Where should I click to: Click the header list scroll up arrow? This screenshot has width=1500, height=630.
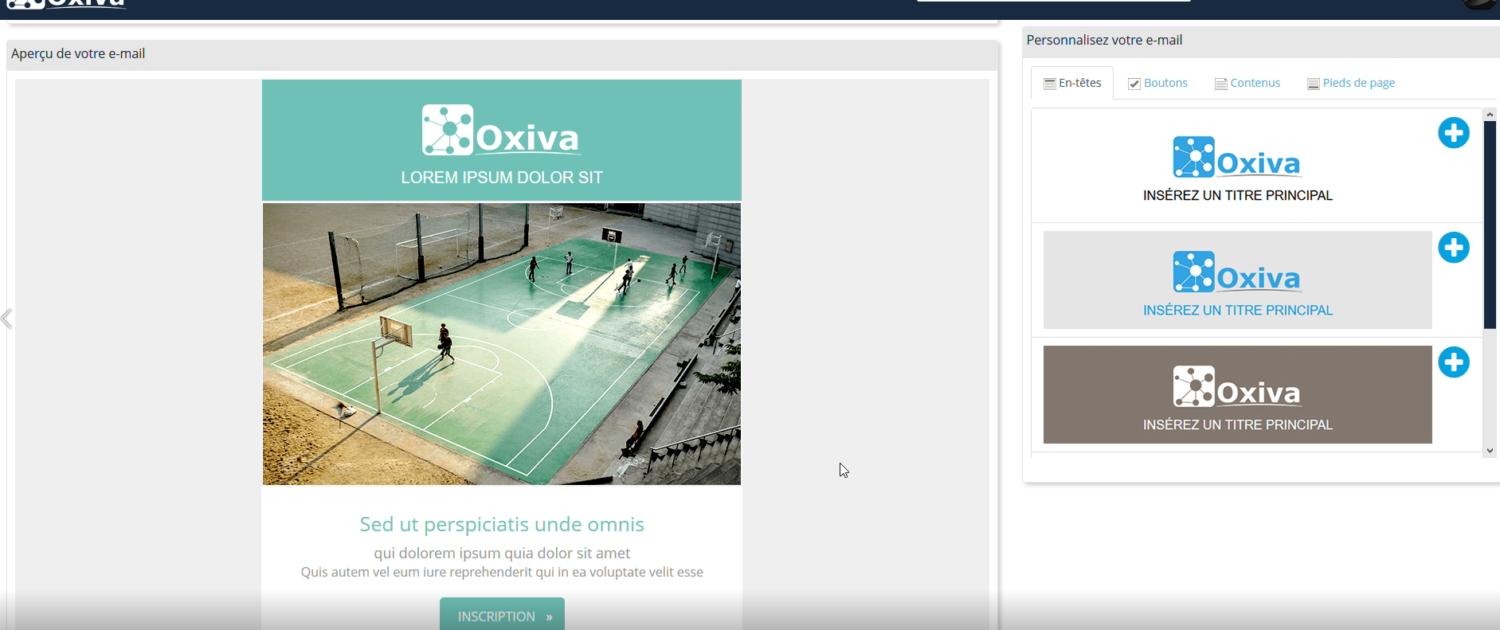tap(1490, 115)
